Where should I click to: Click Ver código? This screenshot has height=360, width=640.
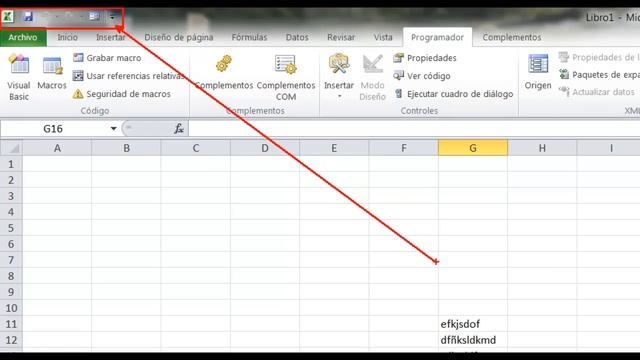tap(422, 76)
